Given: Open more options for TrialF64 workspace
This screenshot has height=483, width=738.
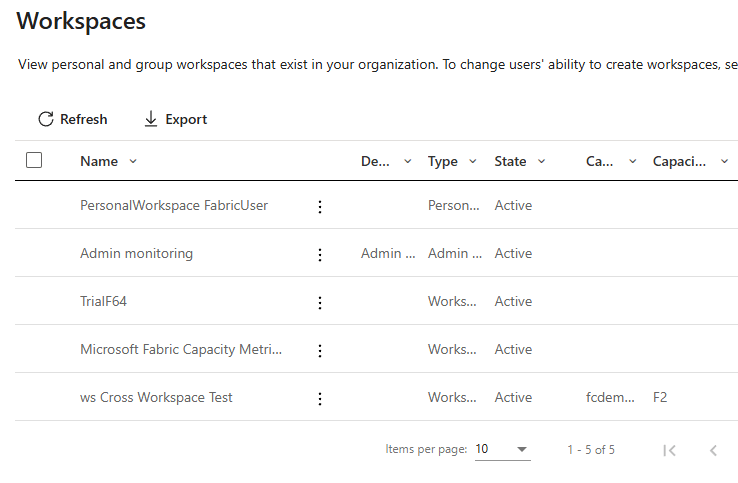Looking at the screenshot, I should 320,302.
